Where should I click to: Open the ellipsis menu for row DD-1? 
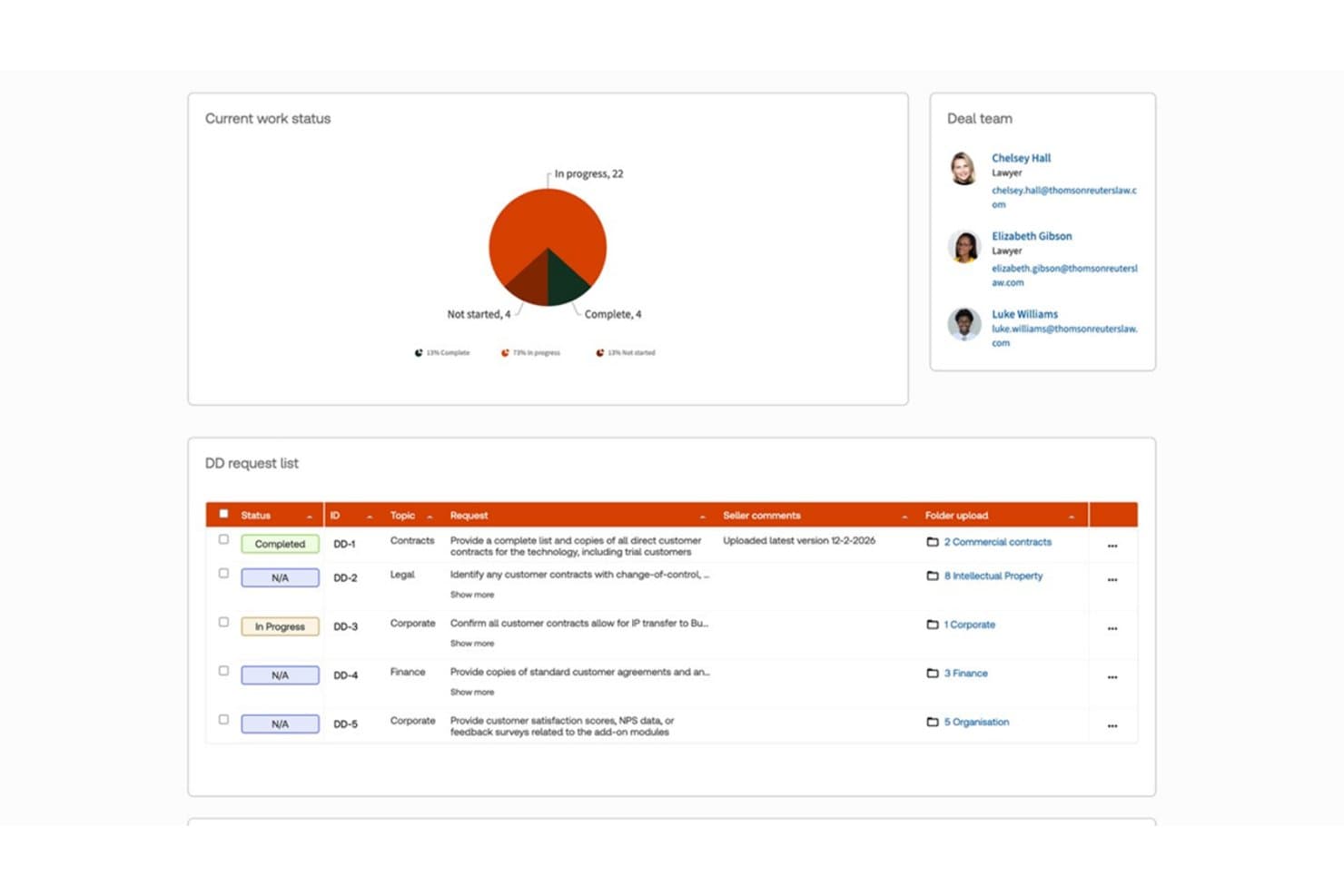1112,546
